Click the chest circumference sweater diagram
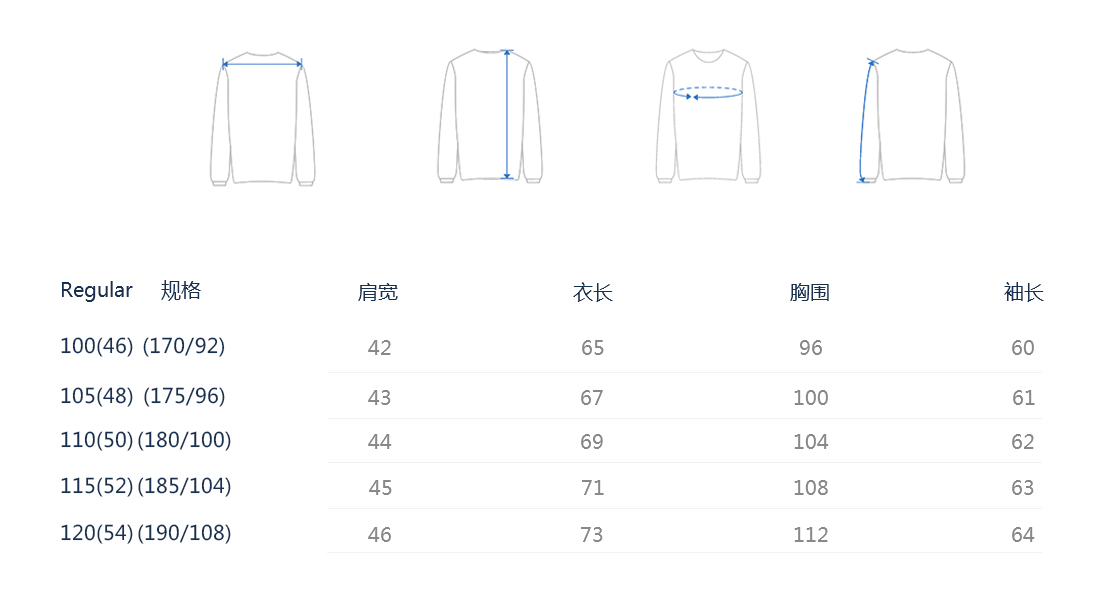Screen dimensions: 1106x603 pyautogui.click(x=708, y=116)
